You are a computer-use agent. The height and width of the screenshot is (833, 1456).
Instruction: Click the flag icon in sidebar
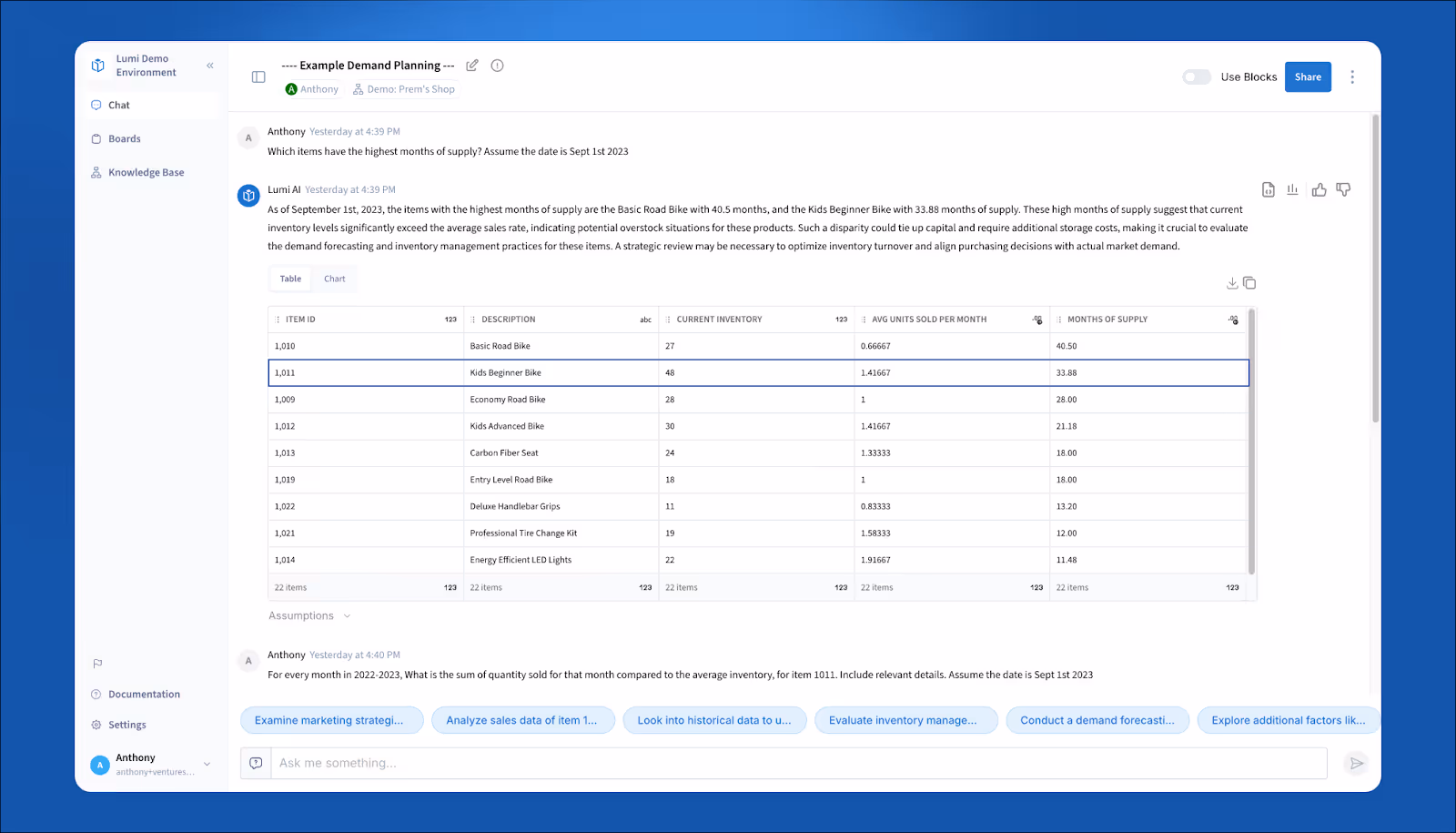click(97, 664)
